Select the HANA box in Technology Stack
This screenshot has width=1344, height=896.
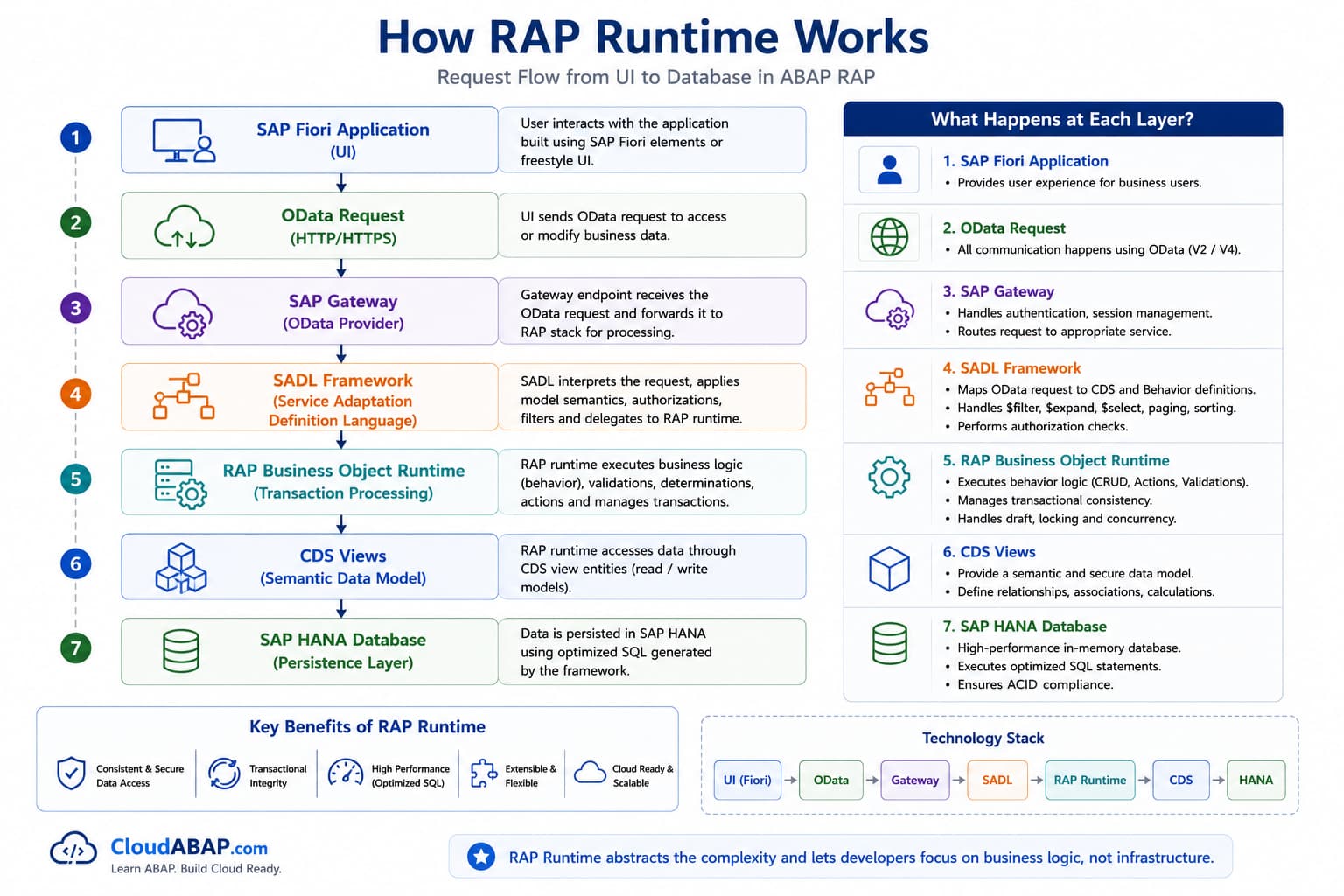click(1256, 780)
